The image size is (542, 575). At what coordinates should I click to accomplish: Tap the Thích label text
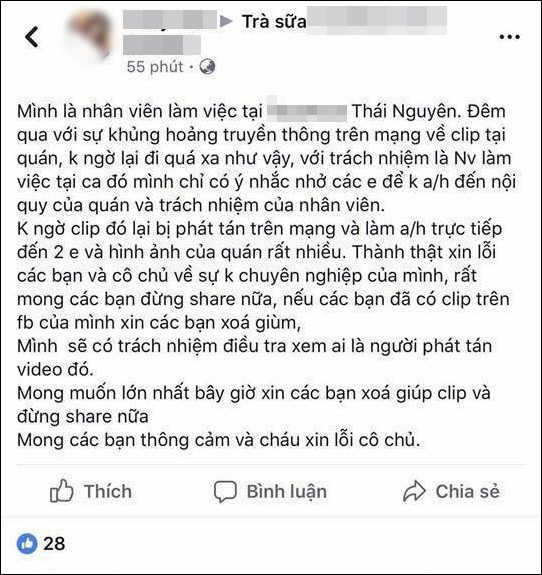tap(107, 491)
